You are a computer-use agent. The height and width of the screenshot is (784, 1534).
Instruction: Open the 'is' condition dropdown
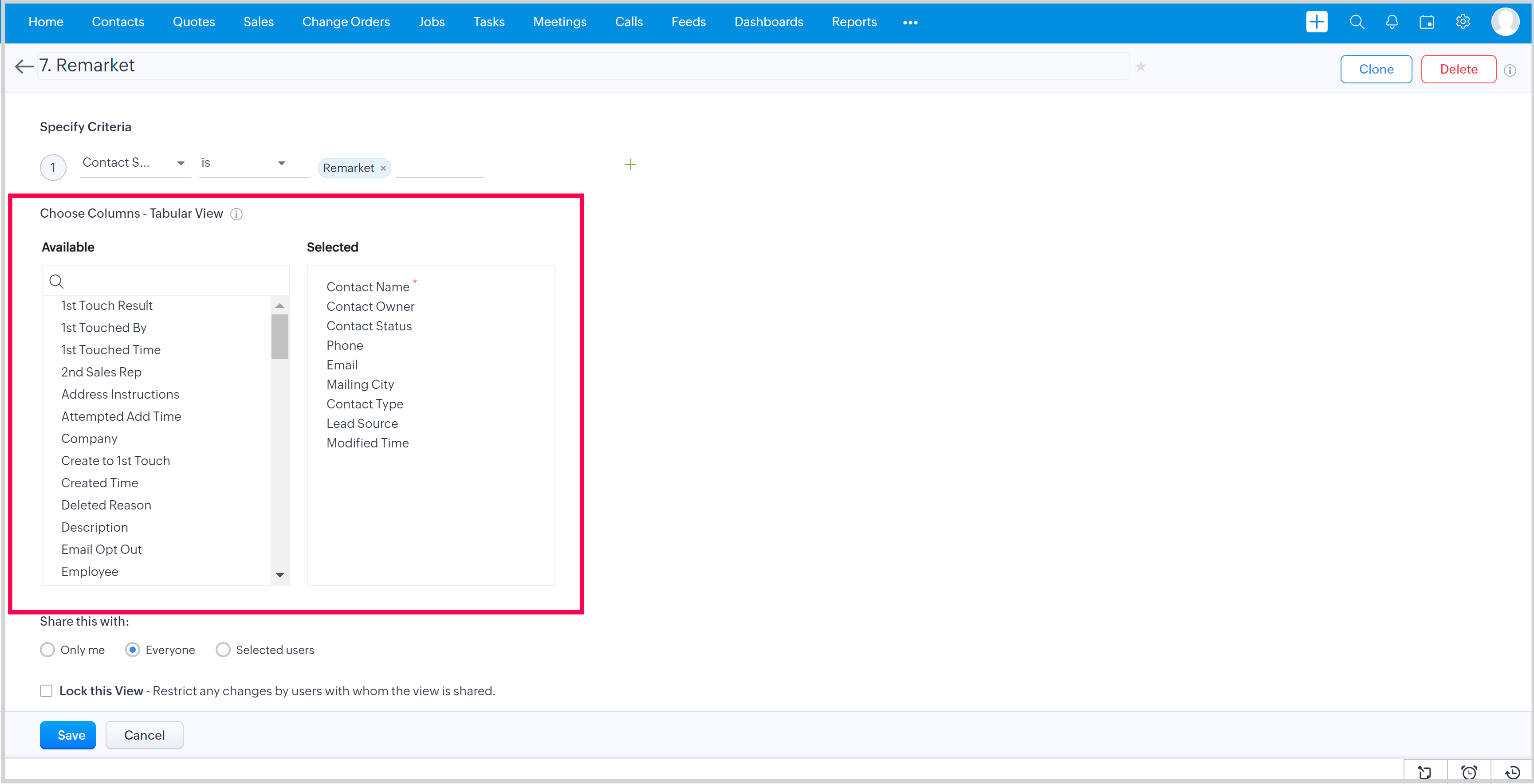(x=244, y=163)
